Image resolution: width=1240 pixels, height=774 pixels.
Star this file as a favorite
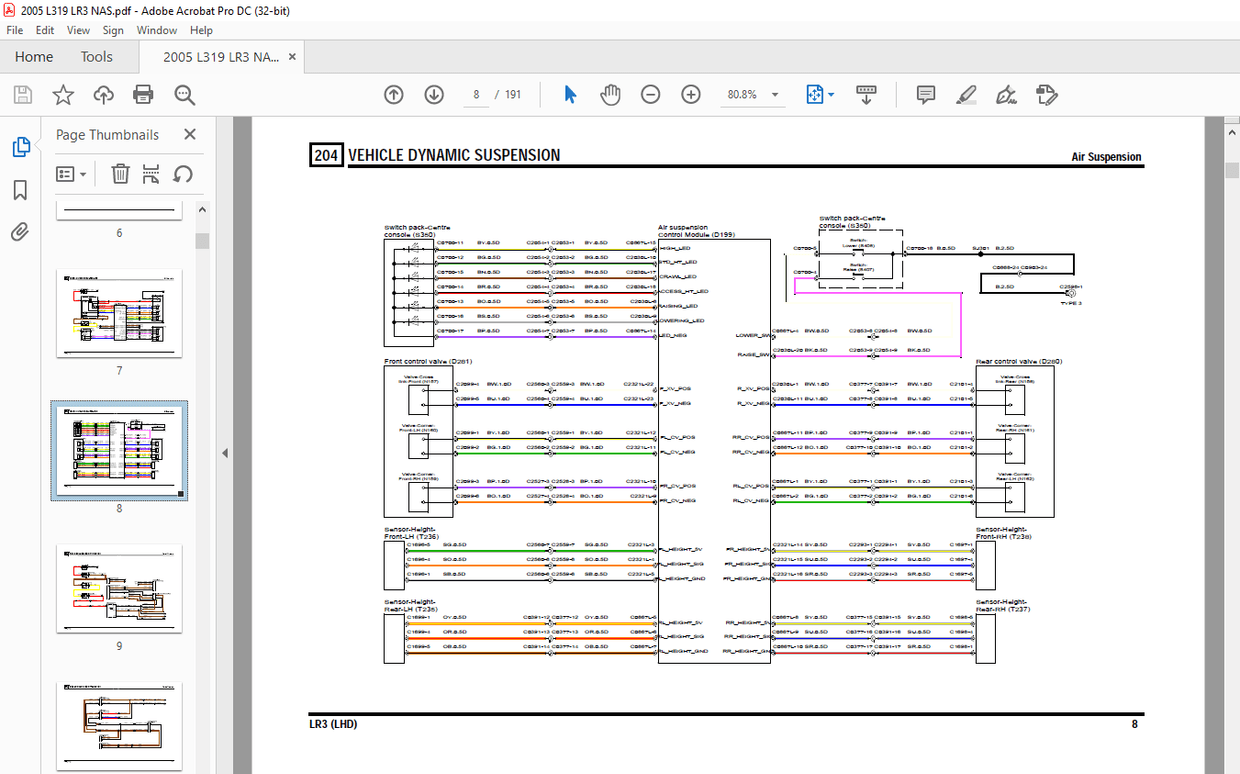(63, 95)
